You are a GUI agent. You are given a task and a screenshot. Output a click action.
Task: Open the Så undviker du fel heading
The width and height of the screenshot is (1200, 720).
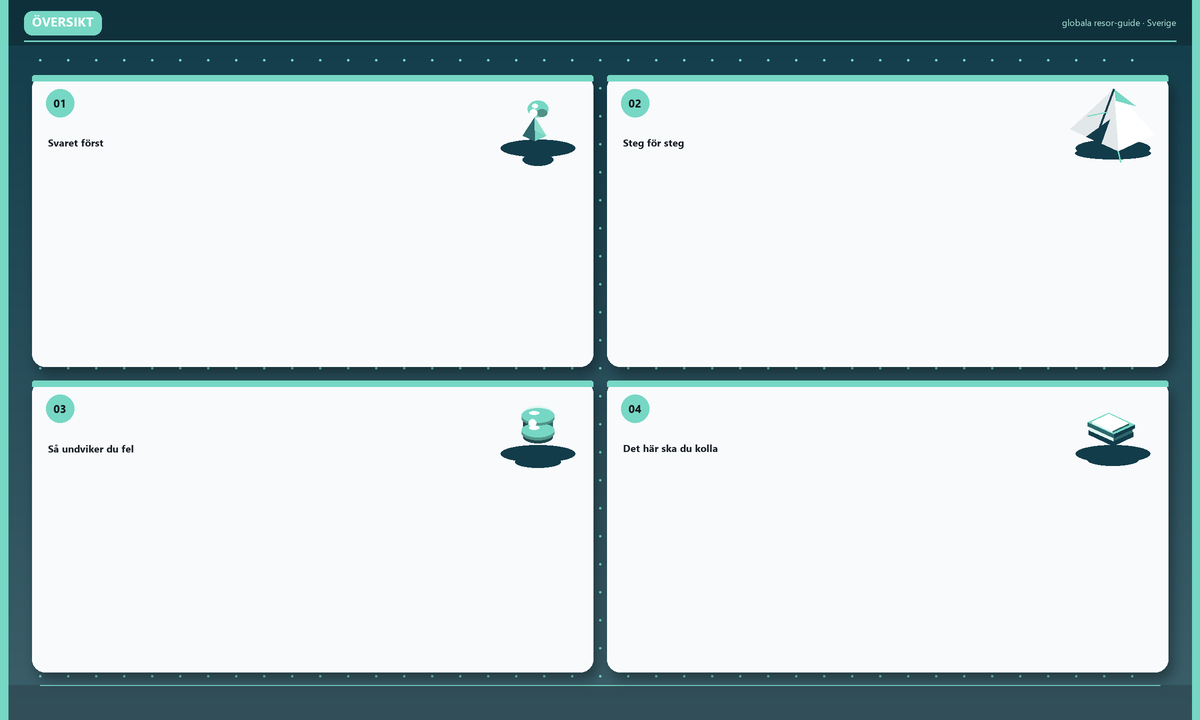91,449
